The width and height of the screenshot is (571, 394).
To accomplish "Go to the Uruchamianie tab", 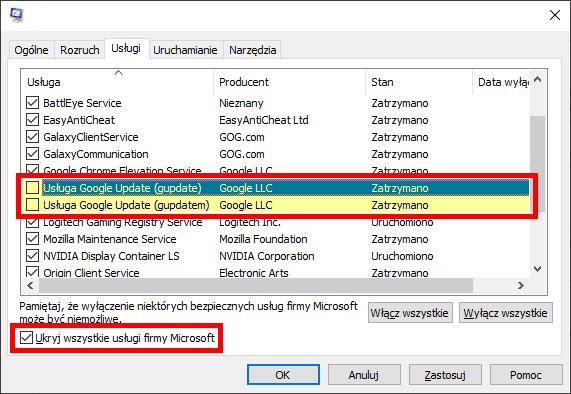I will 185,50.
